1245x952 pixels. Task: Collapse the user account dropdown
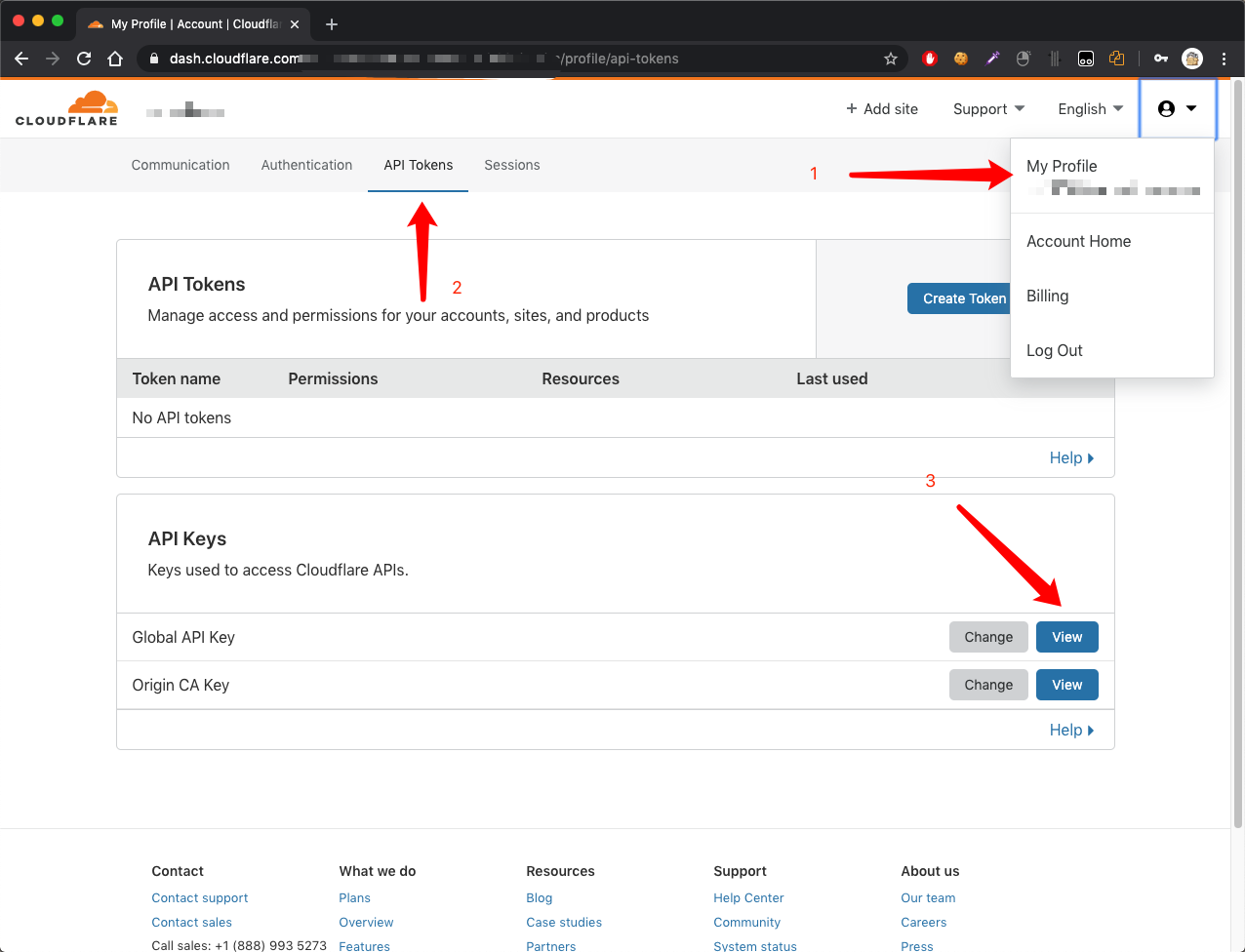[1177, 109]
